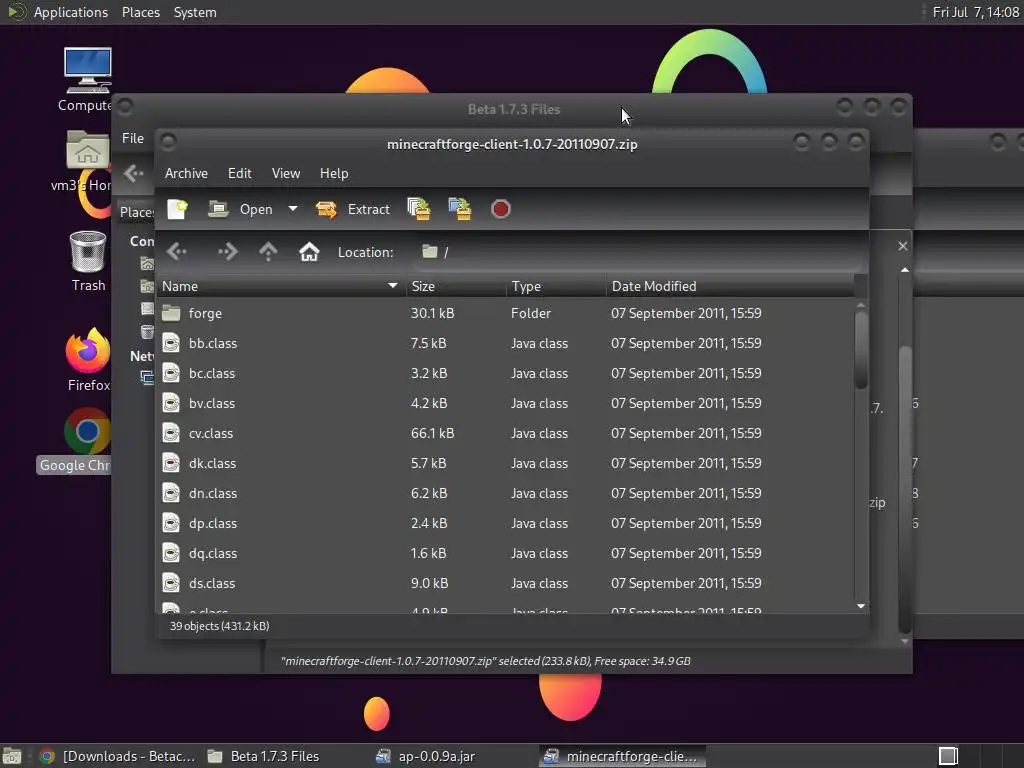Close the side pane in Files window
Viewport: 1024px width, 768px height.
(903, 246)
